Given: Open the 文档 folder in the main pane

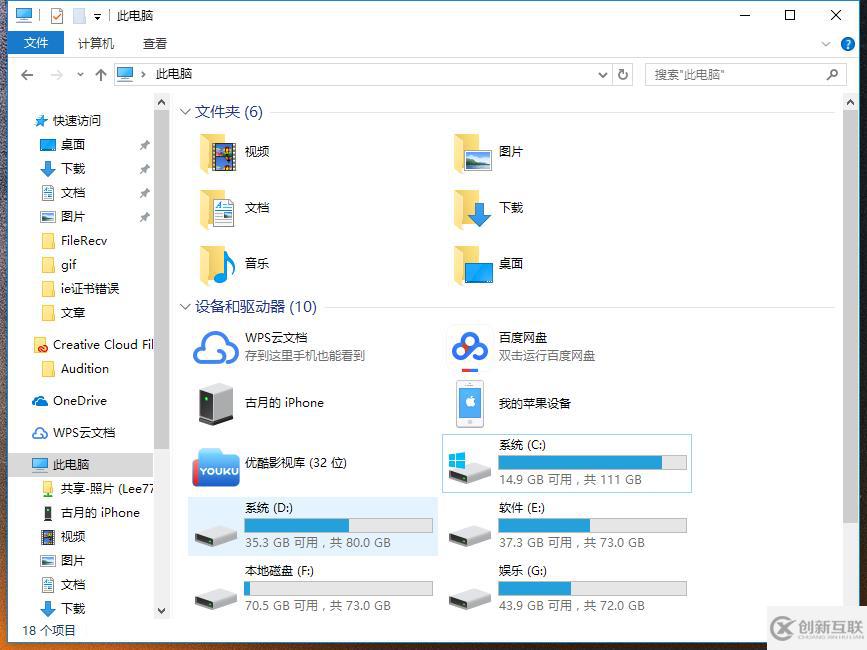Looking at the screenshot, I should click(235, 208).
